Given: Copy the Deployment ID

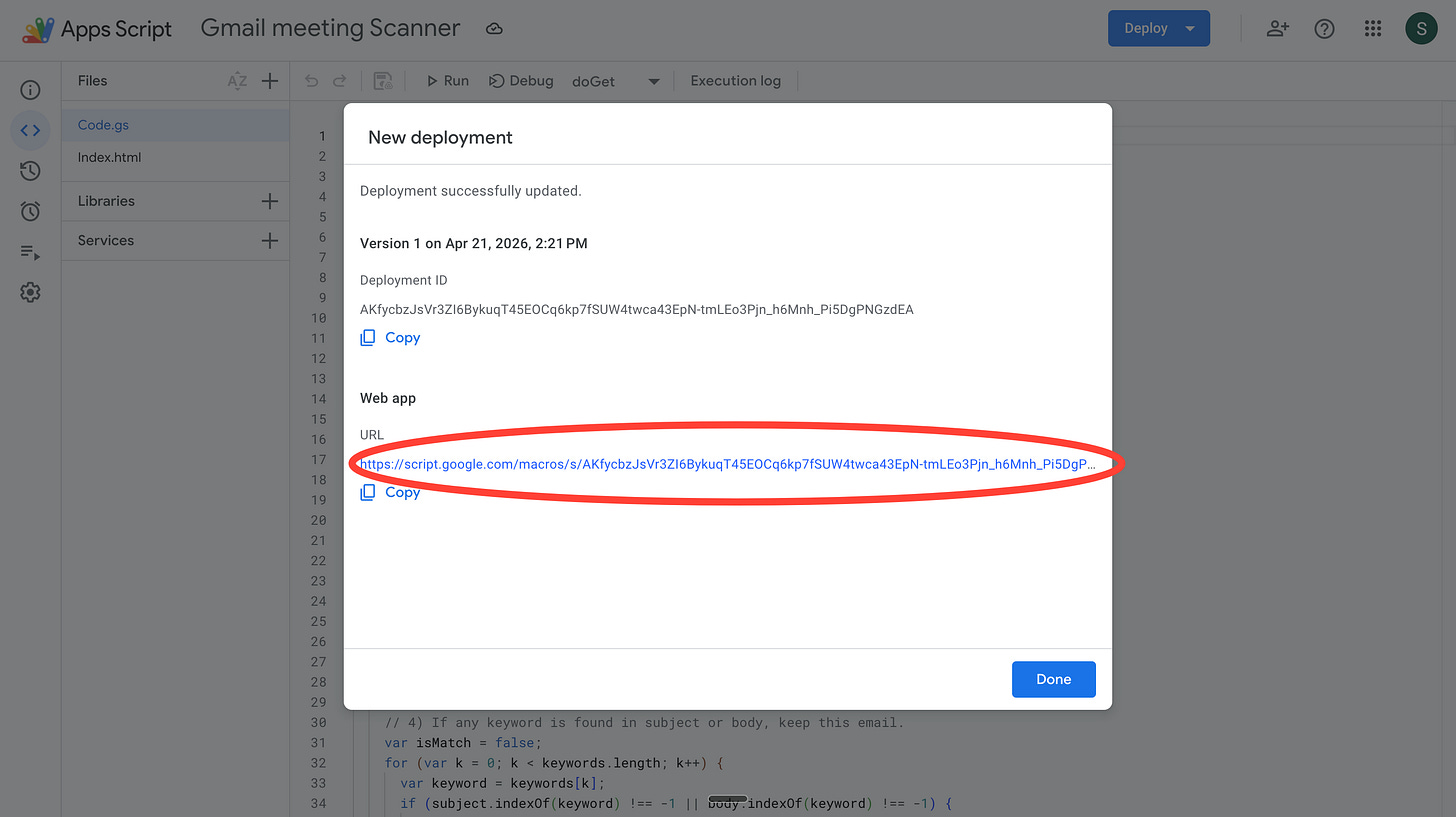Looking at the screenshot, I should click(x=390, y=338).
